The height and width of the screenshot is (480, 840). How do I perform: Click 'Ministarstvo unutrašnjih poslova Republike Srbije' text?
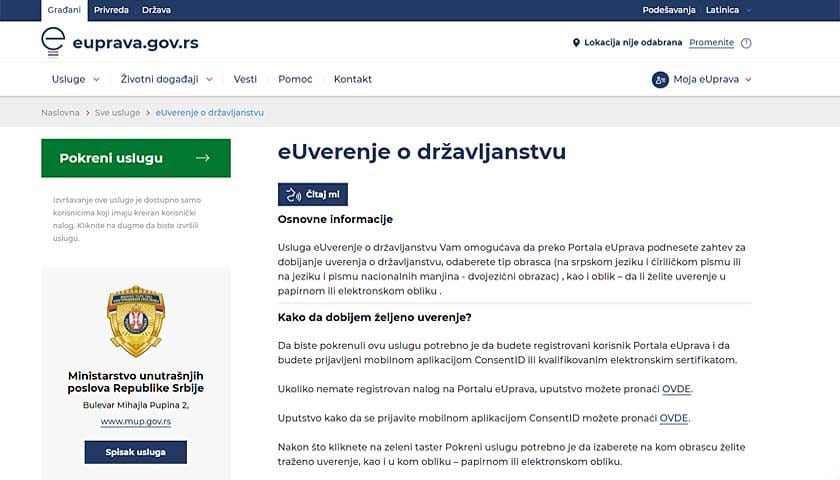click(x=136, y=382)
